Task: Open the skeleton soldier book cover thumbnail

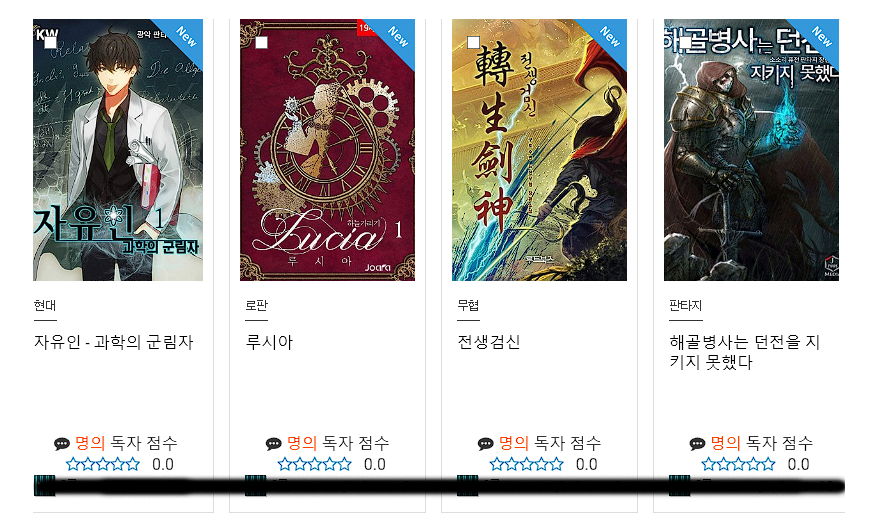Action: [x=751, y=150]
